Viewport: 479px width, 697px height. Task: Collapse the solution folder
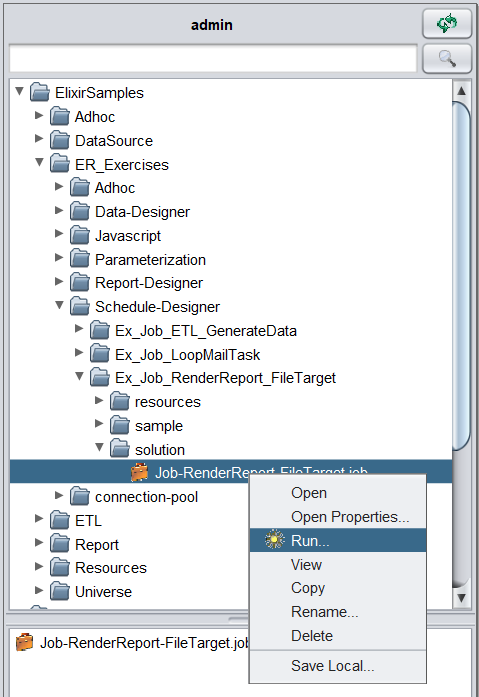[100, 447]
